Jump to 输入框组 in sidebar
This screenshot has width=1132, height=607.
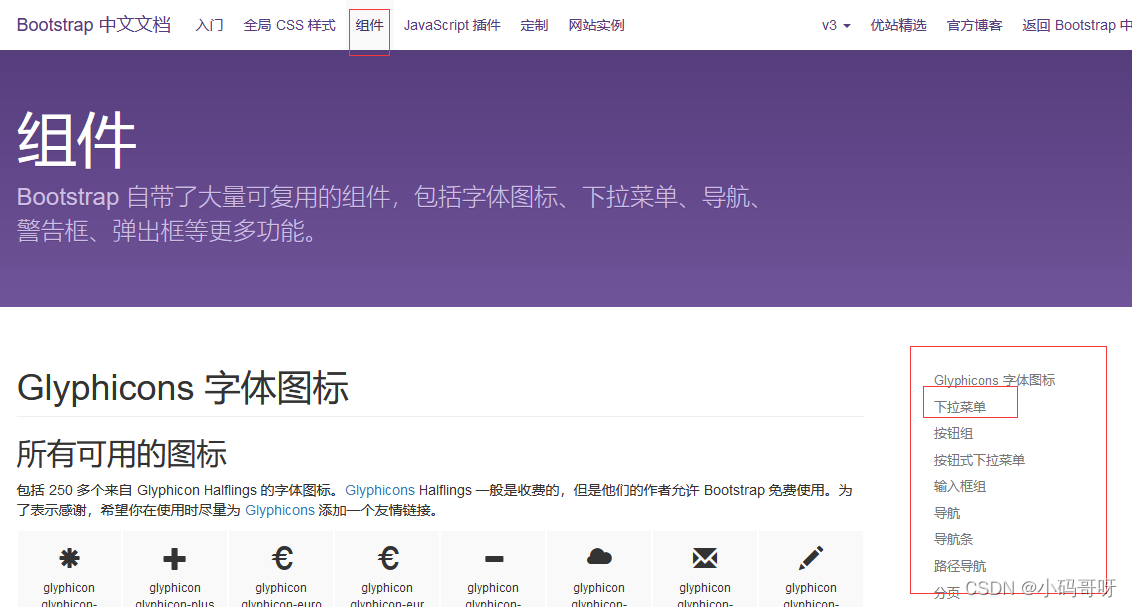pos(959,486)
